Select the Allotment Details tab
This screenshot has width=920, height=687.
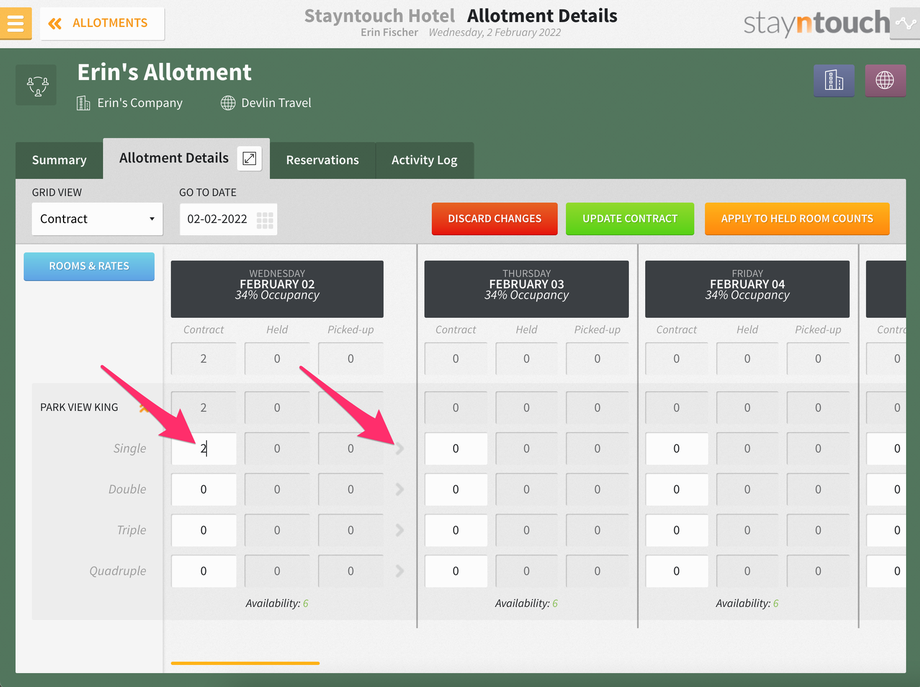(x=174, y=158)
